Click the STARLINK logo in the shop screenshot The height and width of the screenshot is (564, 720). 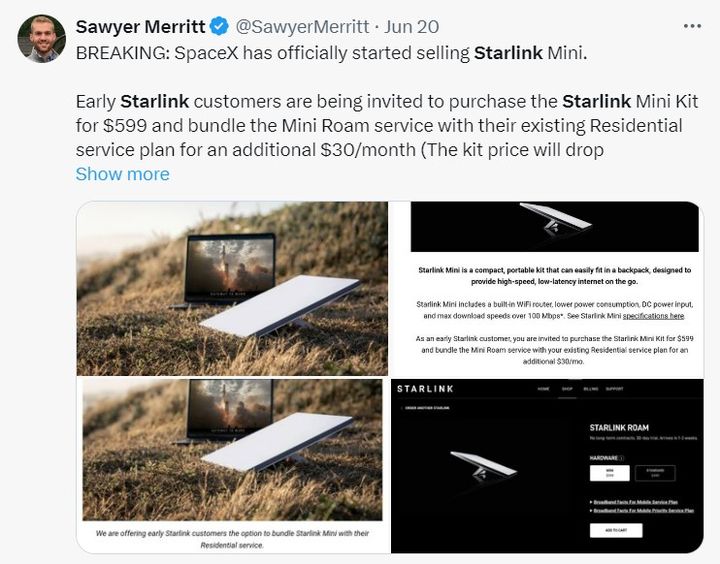pos(427,388)
